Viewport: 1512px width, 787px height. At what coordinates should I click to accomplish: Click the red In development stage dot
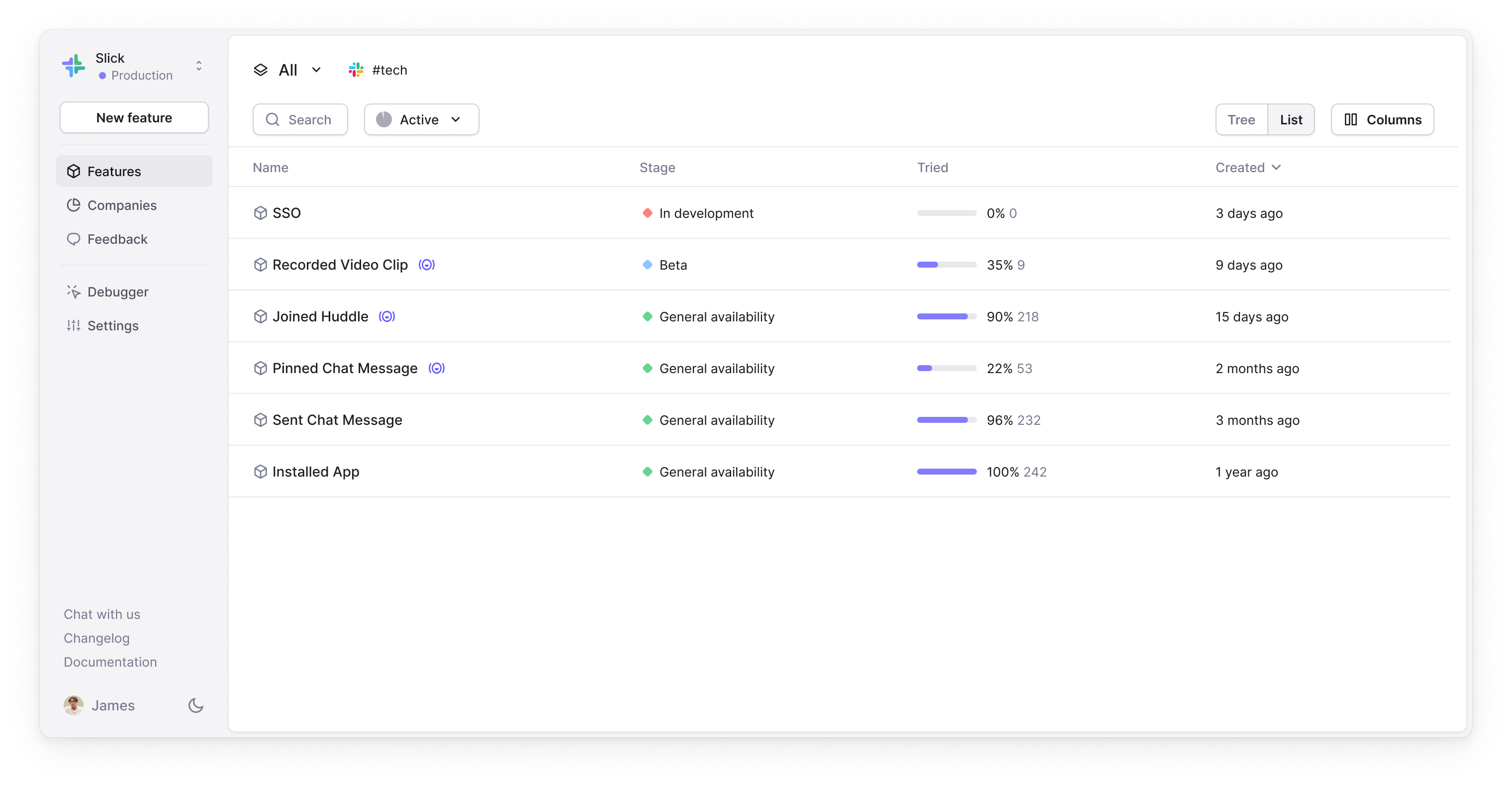(x=648, y=213)
